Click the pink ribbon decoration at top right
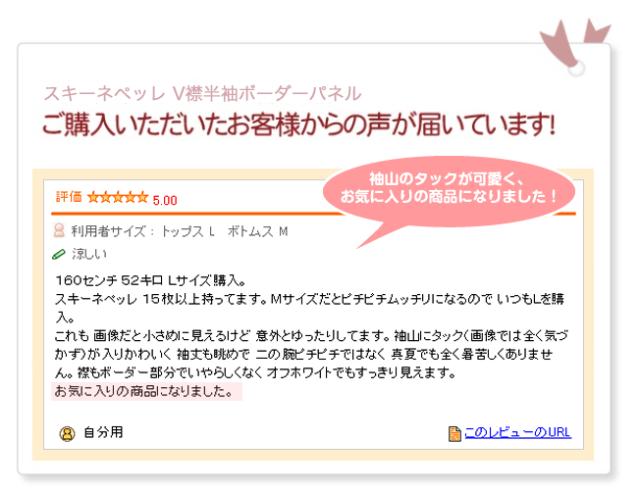Image resolution: width=640 pixels, height=490 pixels. click(x=575, y=47)
